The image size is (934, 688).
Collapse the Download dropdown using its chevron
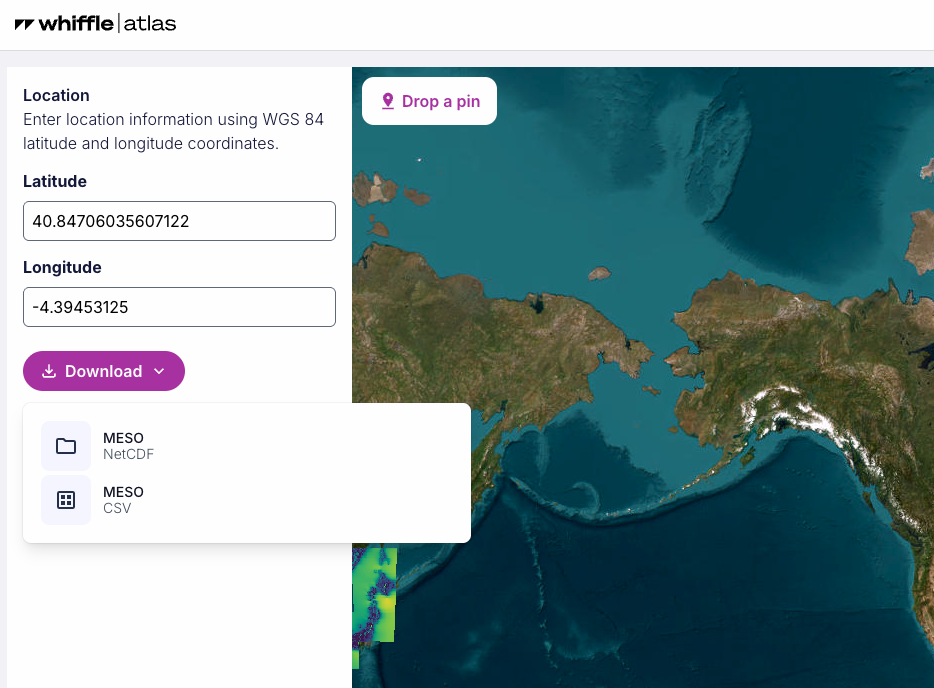(159, 371)
